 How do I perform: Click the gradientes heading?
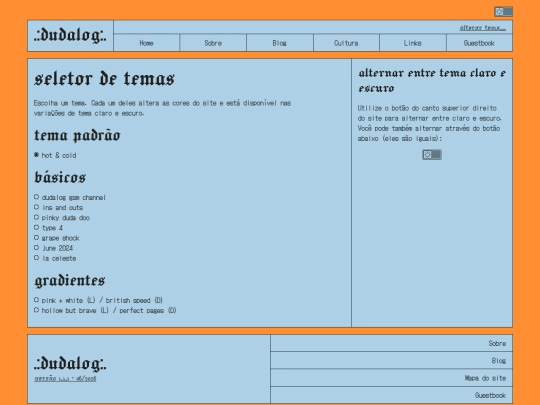point(70,281)
